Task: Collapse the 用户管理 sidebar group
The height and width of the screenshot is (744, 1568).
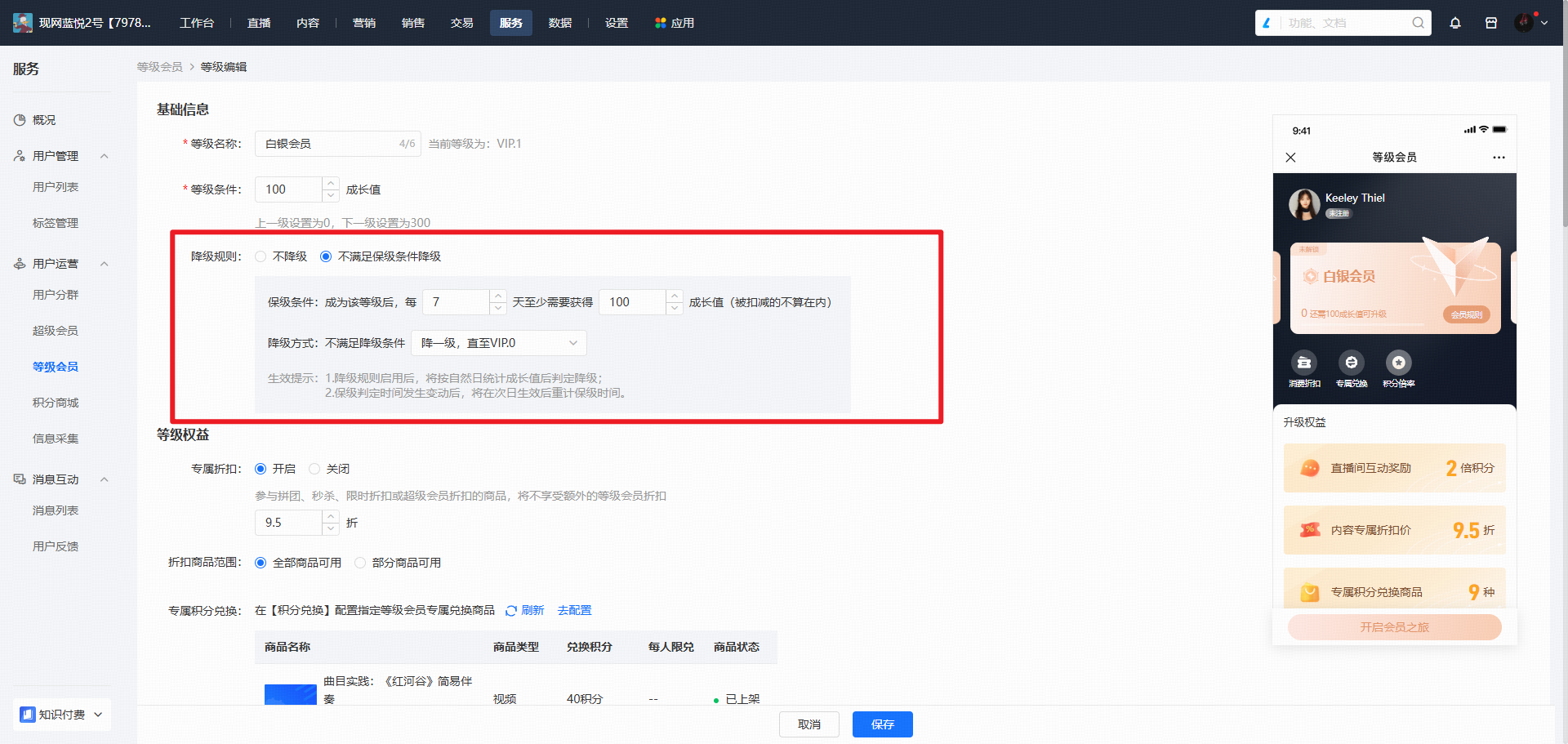Action: click(104, 156)
